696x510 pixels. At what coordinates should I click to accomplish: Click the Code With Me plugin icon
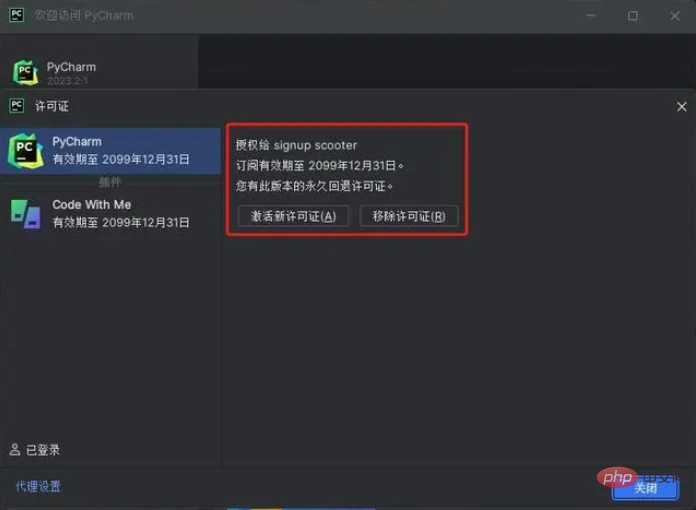tap(25, 212)
